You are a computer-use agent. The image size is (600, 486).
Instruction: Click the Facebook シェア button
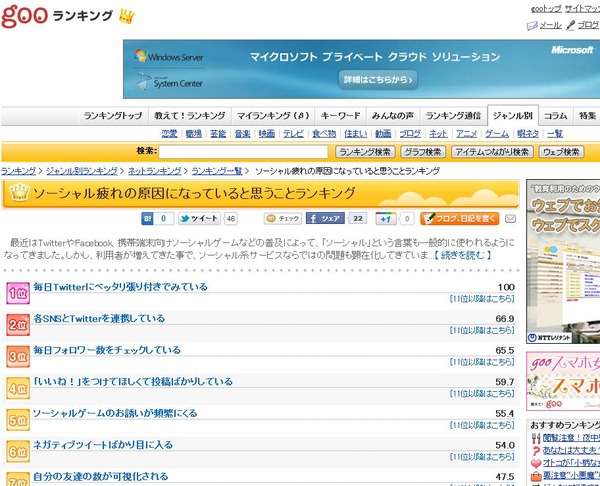tap(325, 219)
